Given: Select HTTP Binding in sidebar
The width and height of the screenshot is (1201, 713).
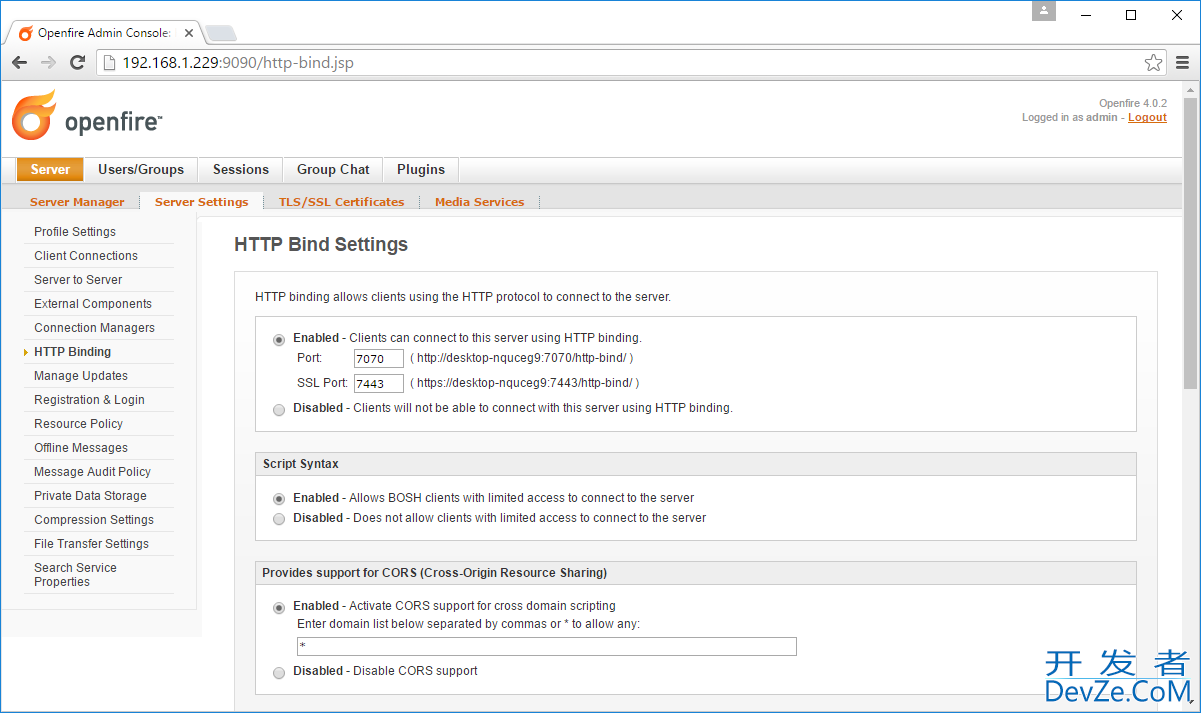Looking at the screenshot, I should [x=72, y=352].
